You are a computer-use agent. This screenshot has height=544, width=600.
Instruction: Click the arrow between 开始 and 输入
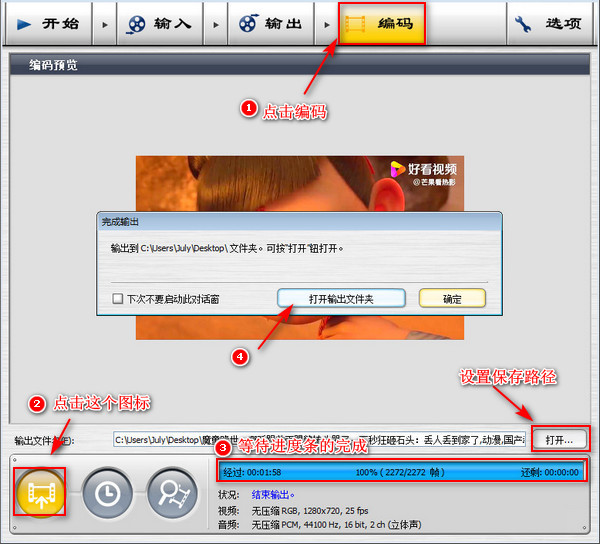click(x=104, y=24)
